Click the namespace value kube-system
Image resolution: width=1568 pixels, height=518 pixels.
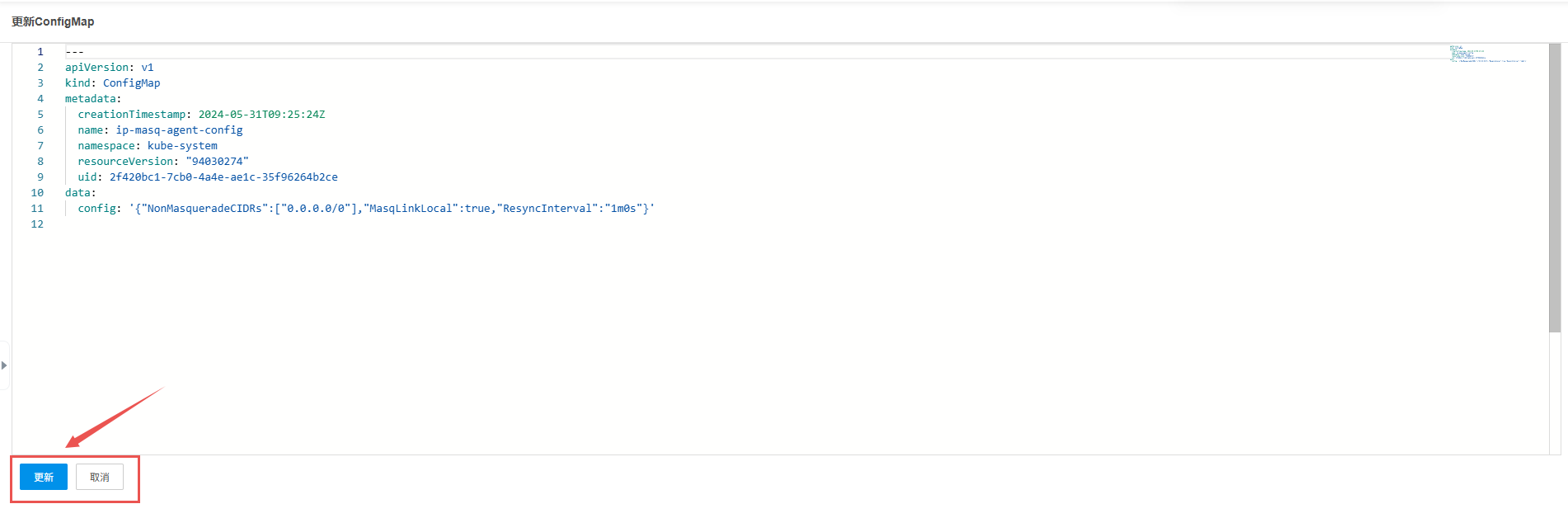coord(182,145)
